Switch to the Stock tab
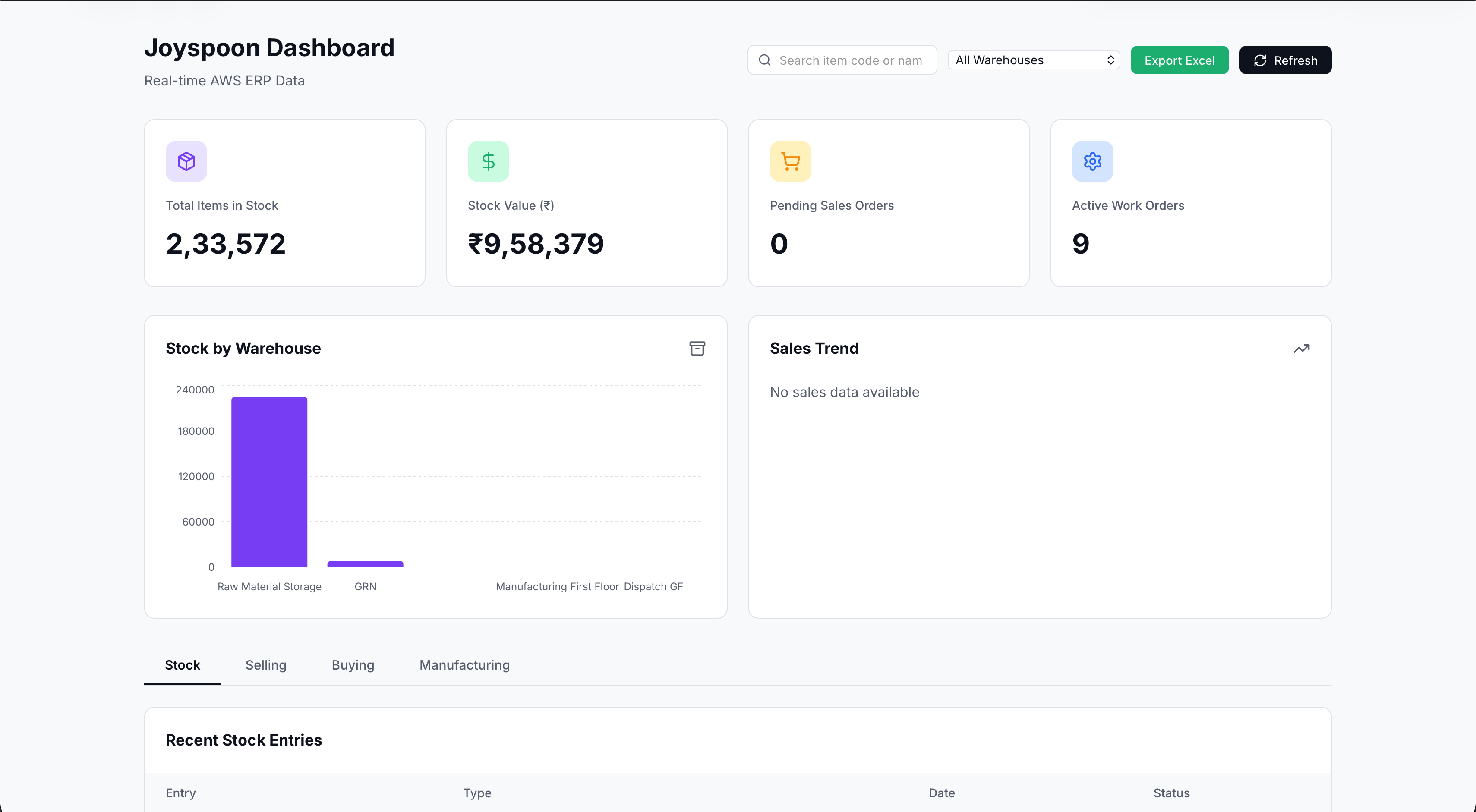The height and width of the screenshot is (812, 1476). (182, 665)
